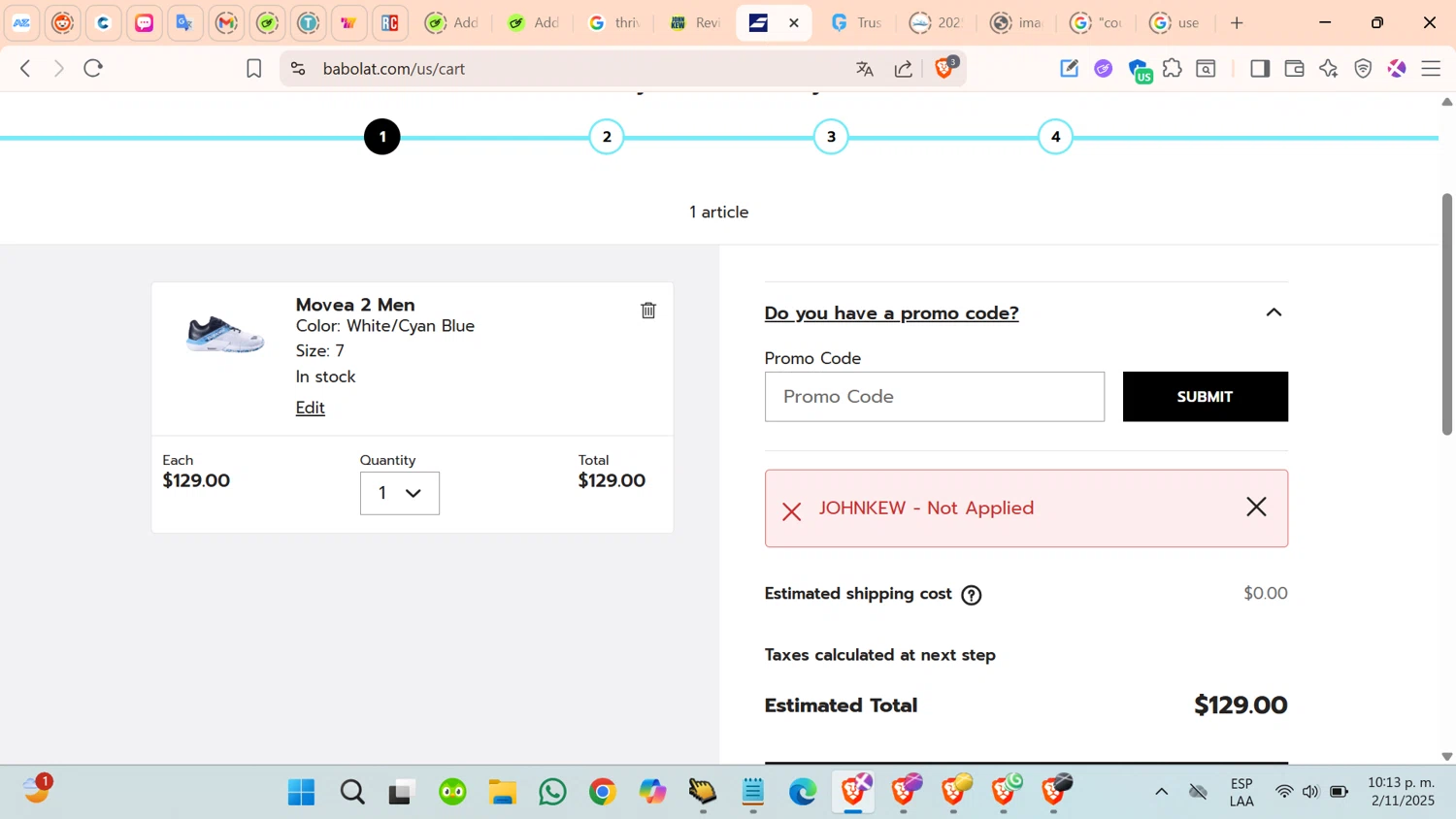Click the vertical scrollbar thumb

[1446, 313]
